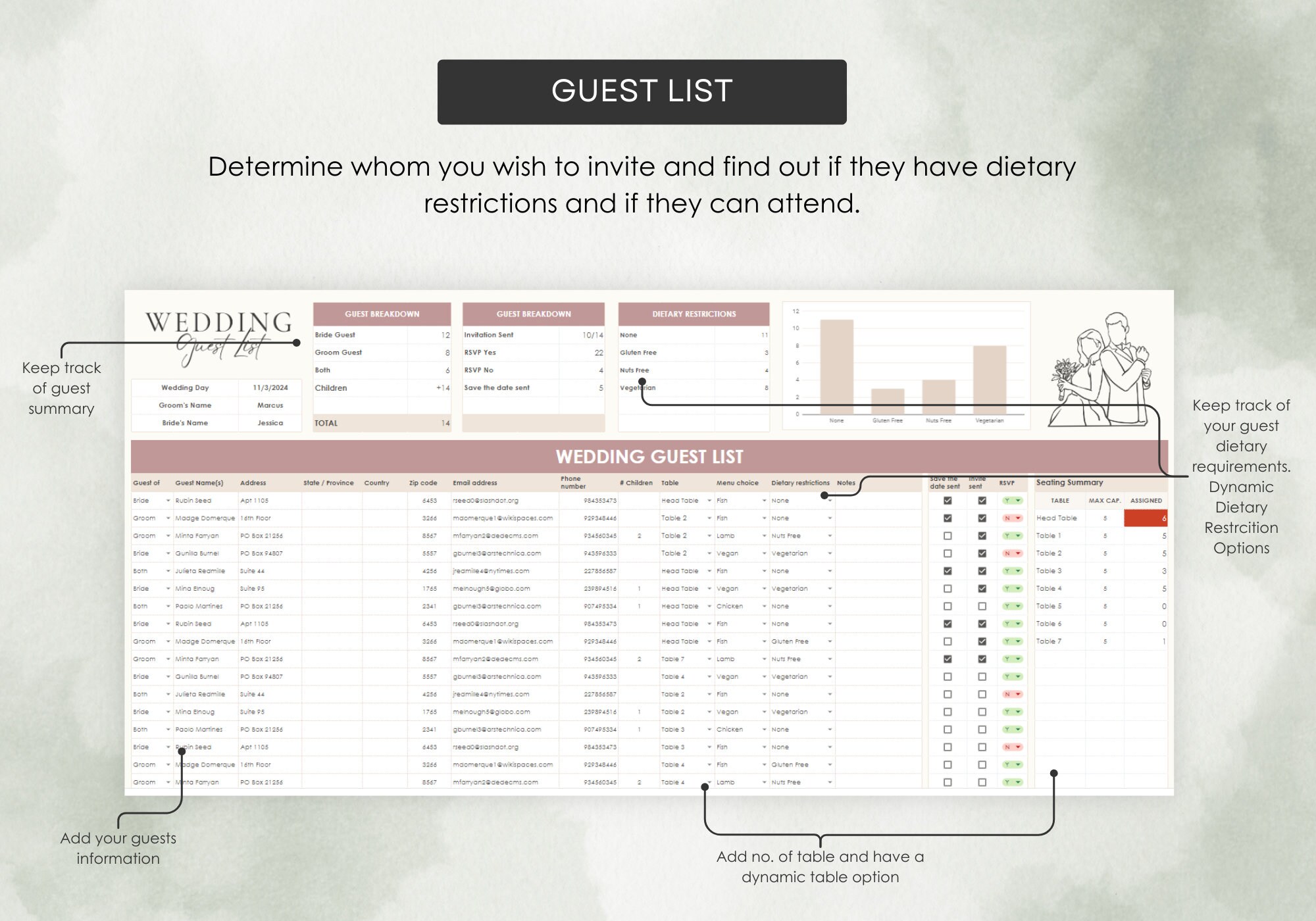Click the dark GUEST LIST banner
This screenshot has height=921, width=1316.
[x=642, y=91]
